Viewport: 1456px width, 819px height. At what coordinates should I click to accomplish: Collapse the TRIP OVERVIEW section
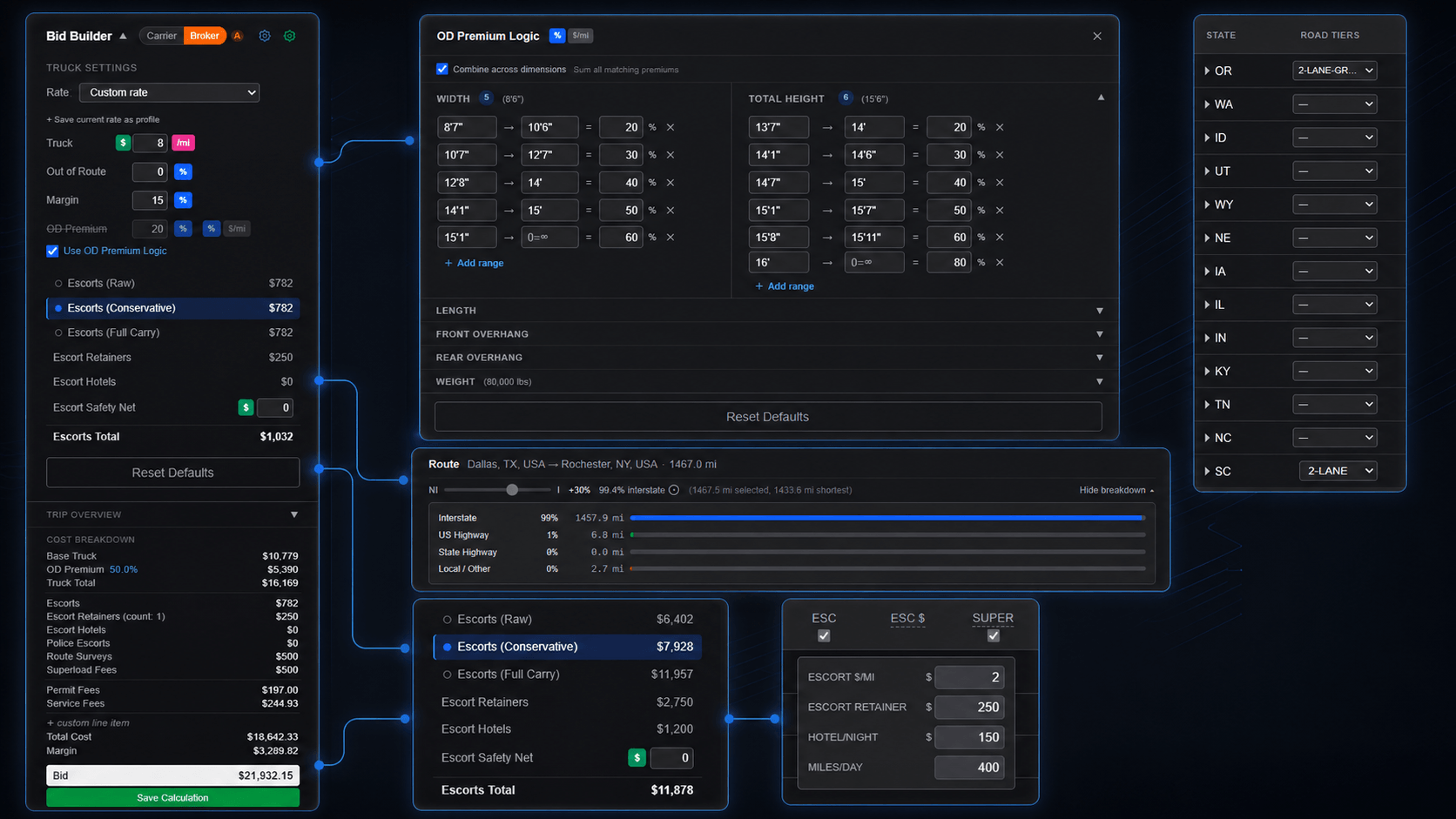pyautogui.click(x=294, y=514)
